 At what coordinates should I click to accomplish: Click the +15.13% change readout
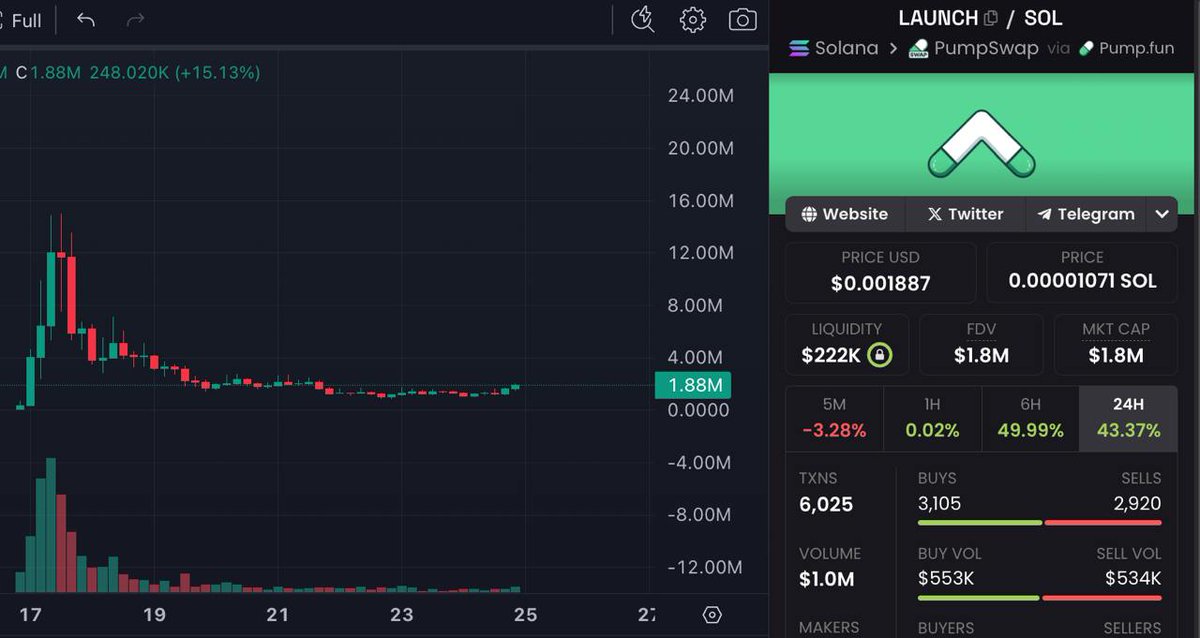tap(218, 72)
